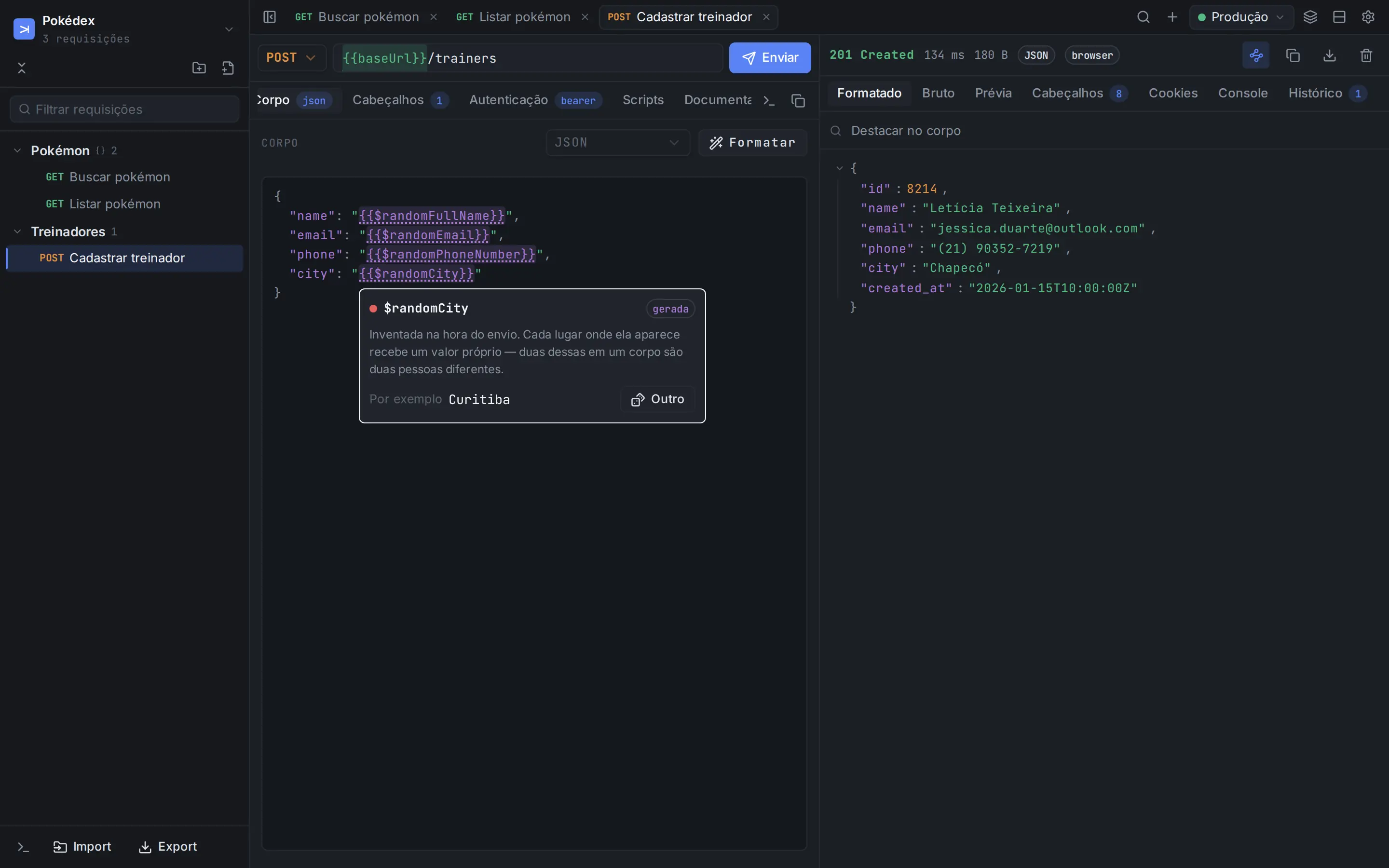Click the Formatar button
The width and height of the screenshot is (1389, 868).
click(752, 142)
